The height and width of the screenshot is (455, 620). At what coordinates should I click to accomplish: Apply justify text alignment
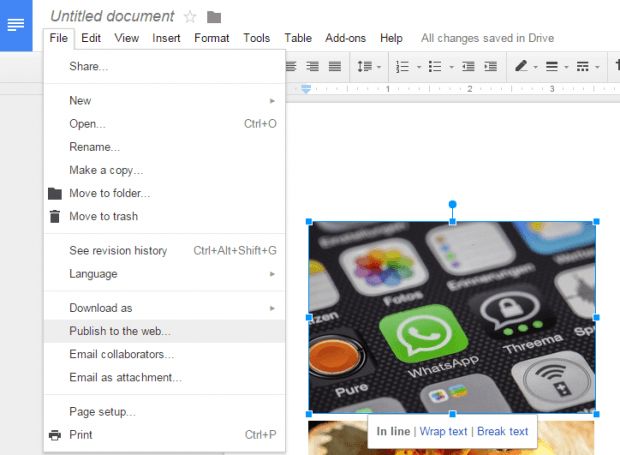coord(335,66)
